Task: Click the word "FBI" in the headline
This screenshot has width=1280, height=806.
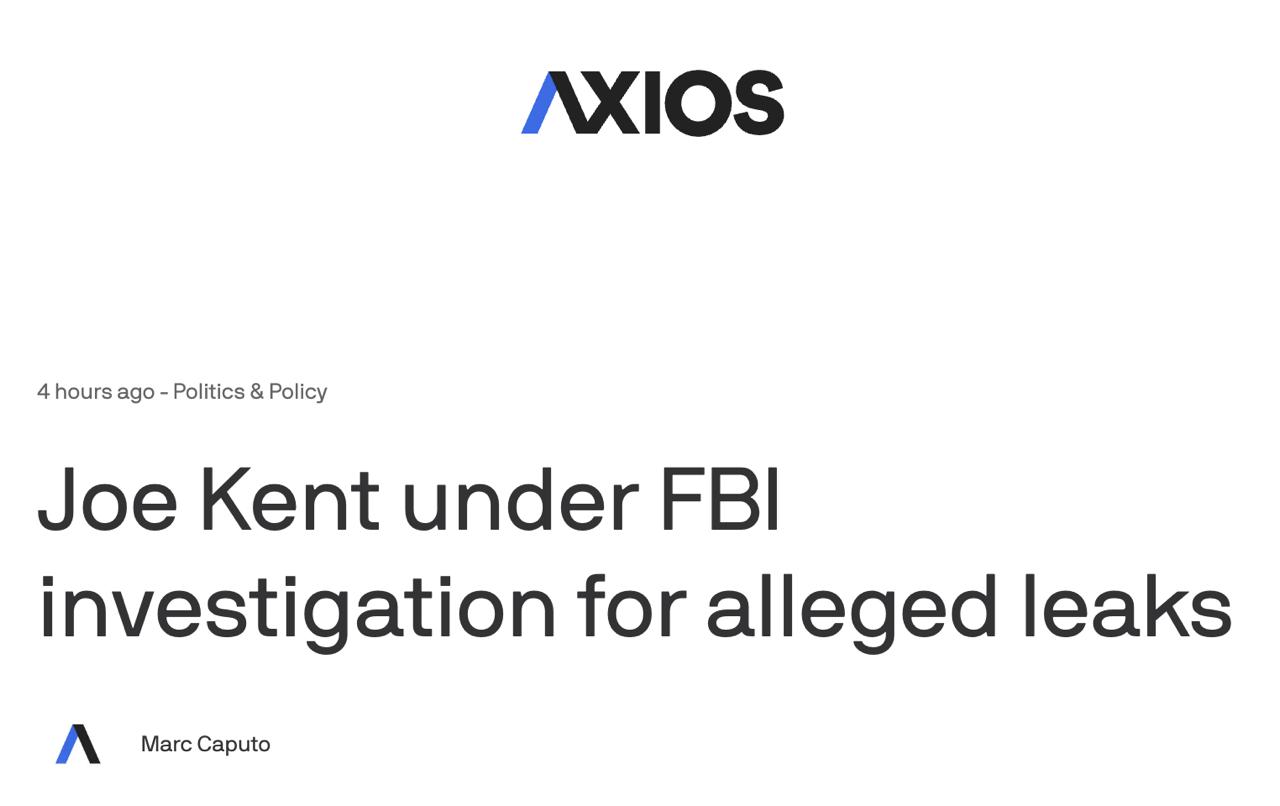Action: pyautogui.click(x=719, y=499)
